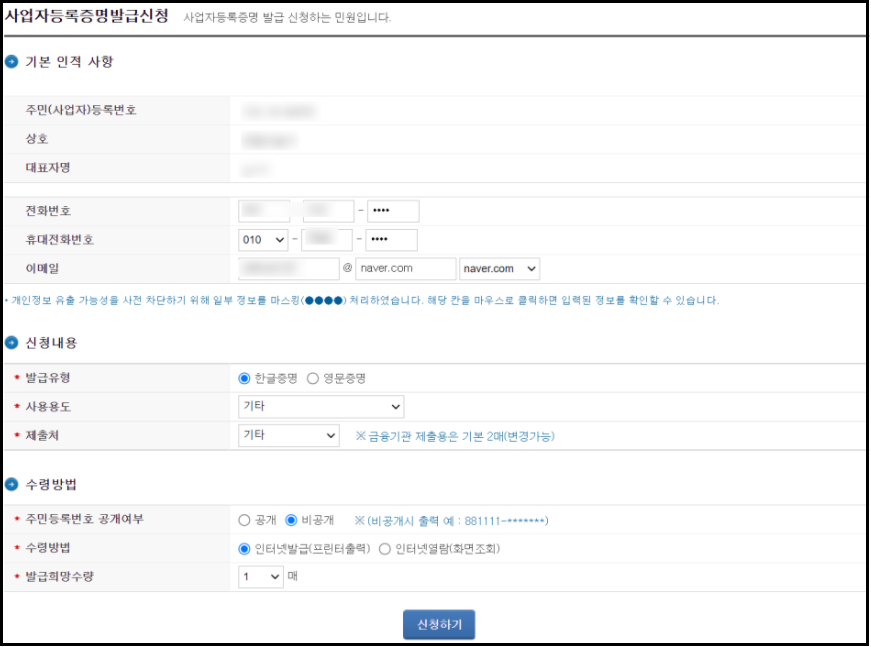Click the 금융기관 제출용은 기본 2매 notice text
This screenshot has height=647, width=871.
(x=455, y=437)
